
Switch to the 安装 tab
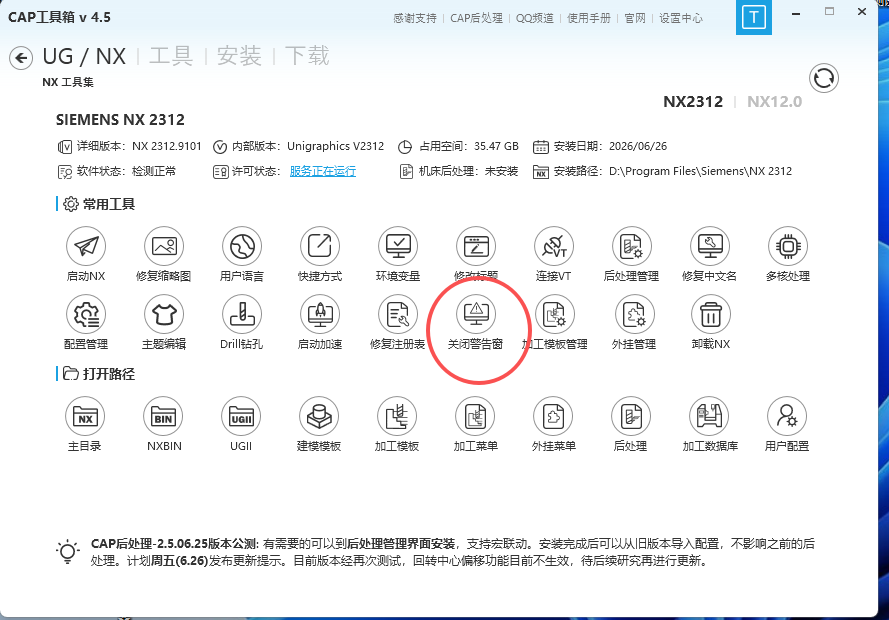click(x=239, y=57)
